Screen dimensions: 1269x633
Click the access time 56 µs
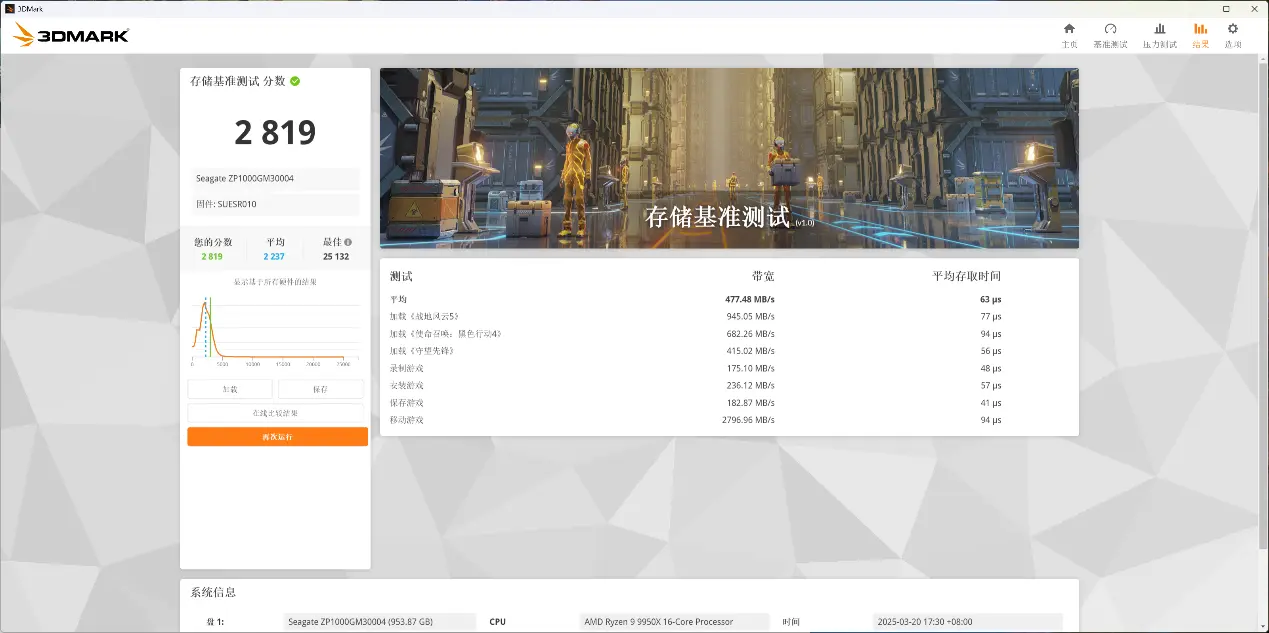pyautogui.click(x=991, y=351)
